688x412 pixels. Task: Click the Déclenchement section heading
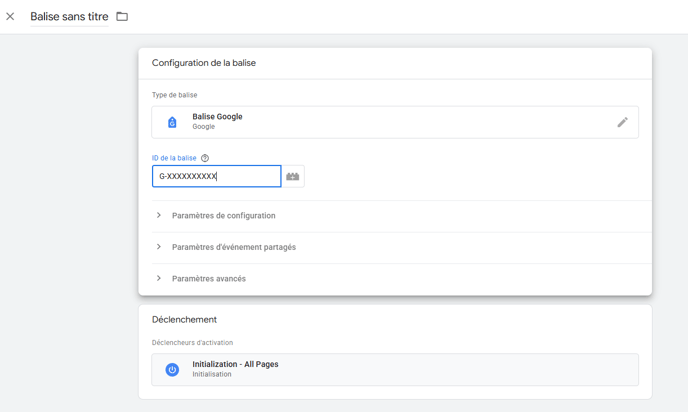[184, 320]
